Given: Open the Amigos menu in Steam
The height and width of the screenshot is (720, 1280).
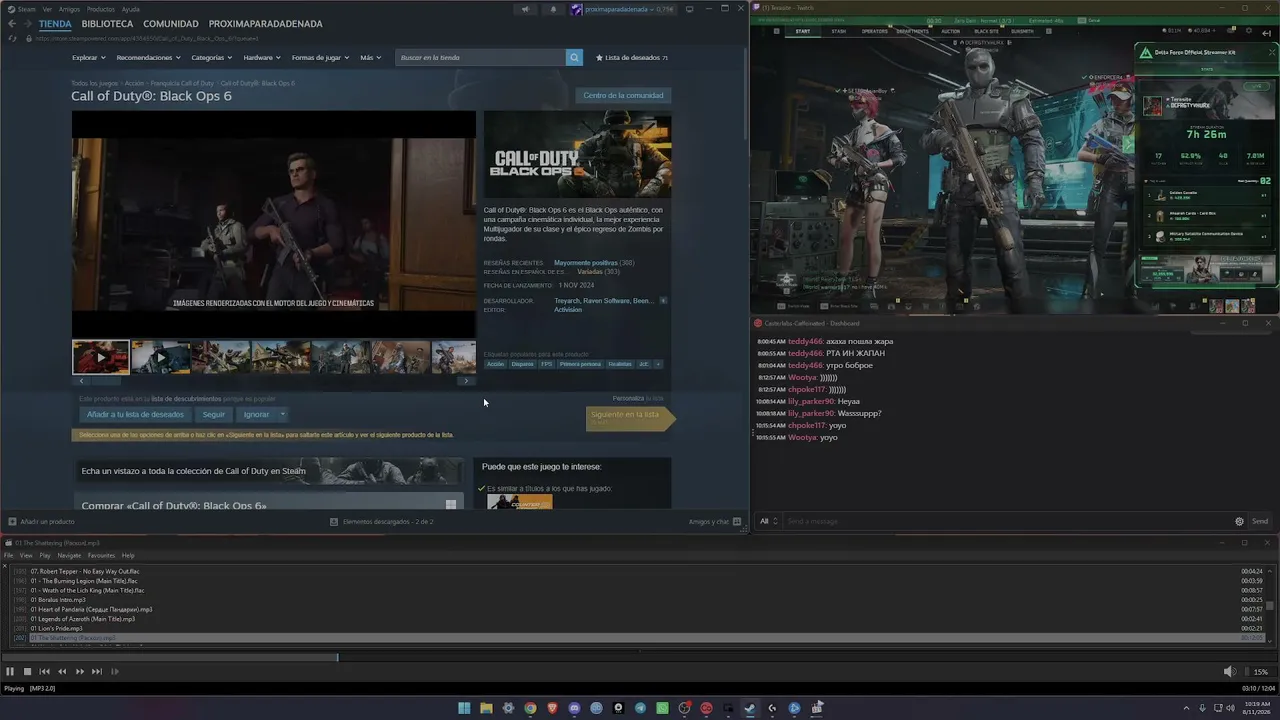Looking at the screenshot, I should pos(69,9).
